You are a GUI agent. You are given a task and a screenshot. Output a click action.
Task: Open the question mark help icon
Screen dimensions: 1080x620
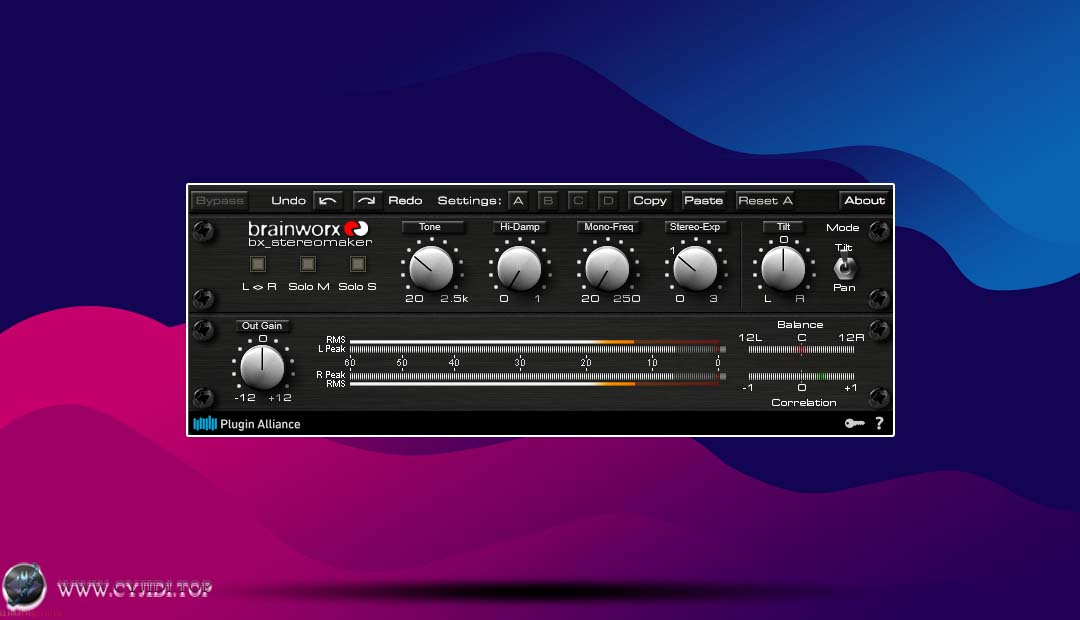880,423
